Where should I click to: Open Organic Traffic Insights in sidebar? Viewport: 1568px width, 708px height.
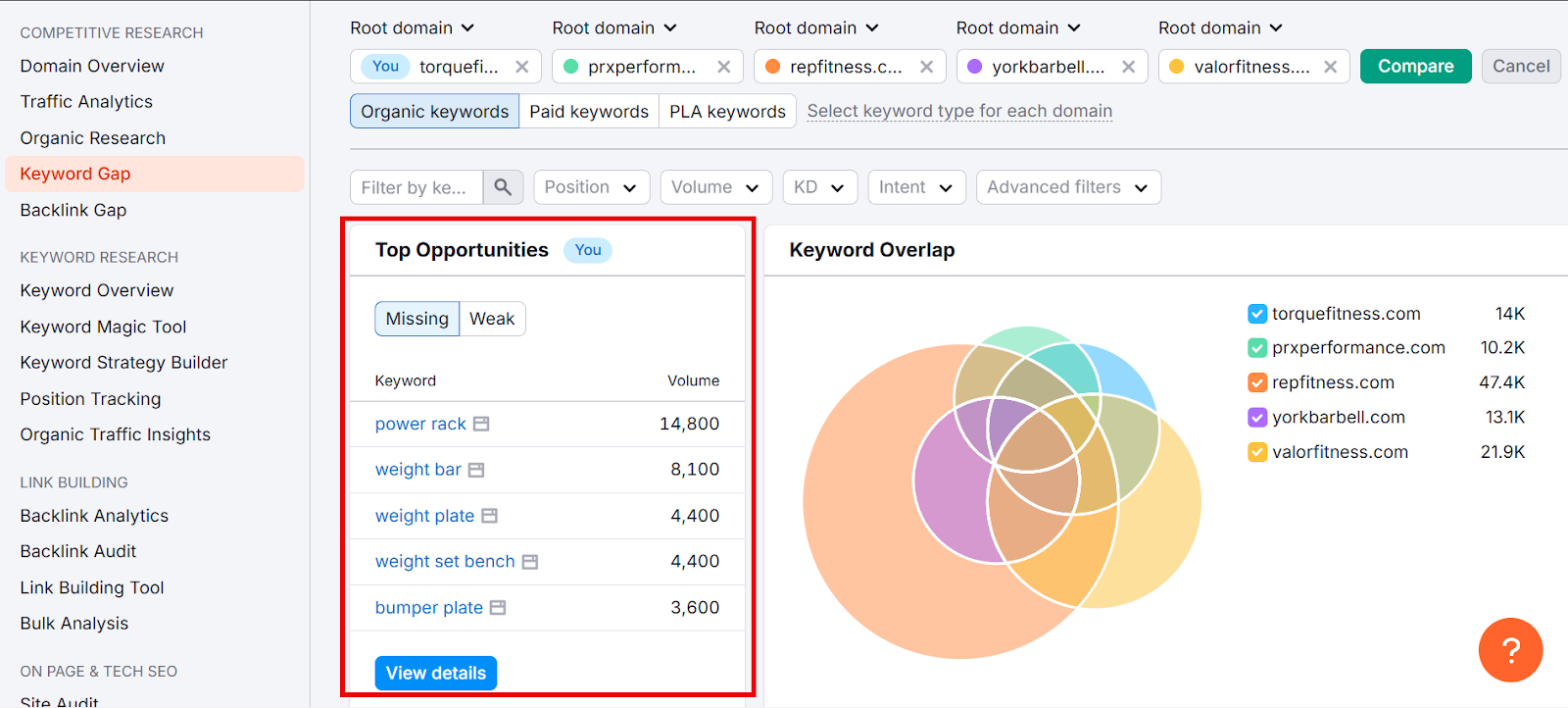pyautogui.click(x=116, y=434)
